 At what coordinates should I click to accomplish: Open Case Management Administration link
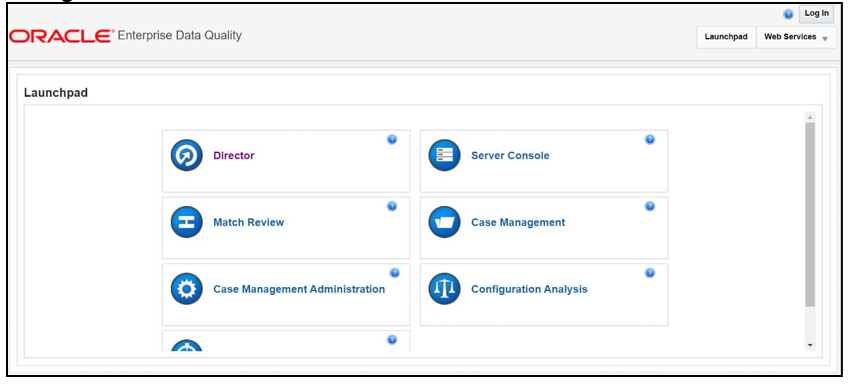tap(299, 289)
